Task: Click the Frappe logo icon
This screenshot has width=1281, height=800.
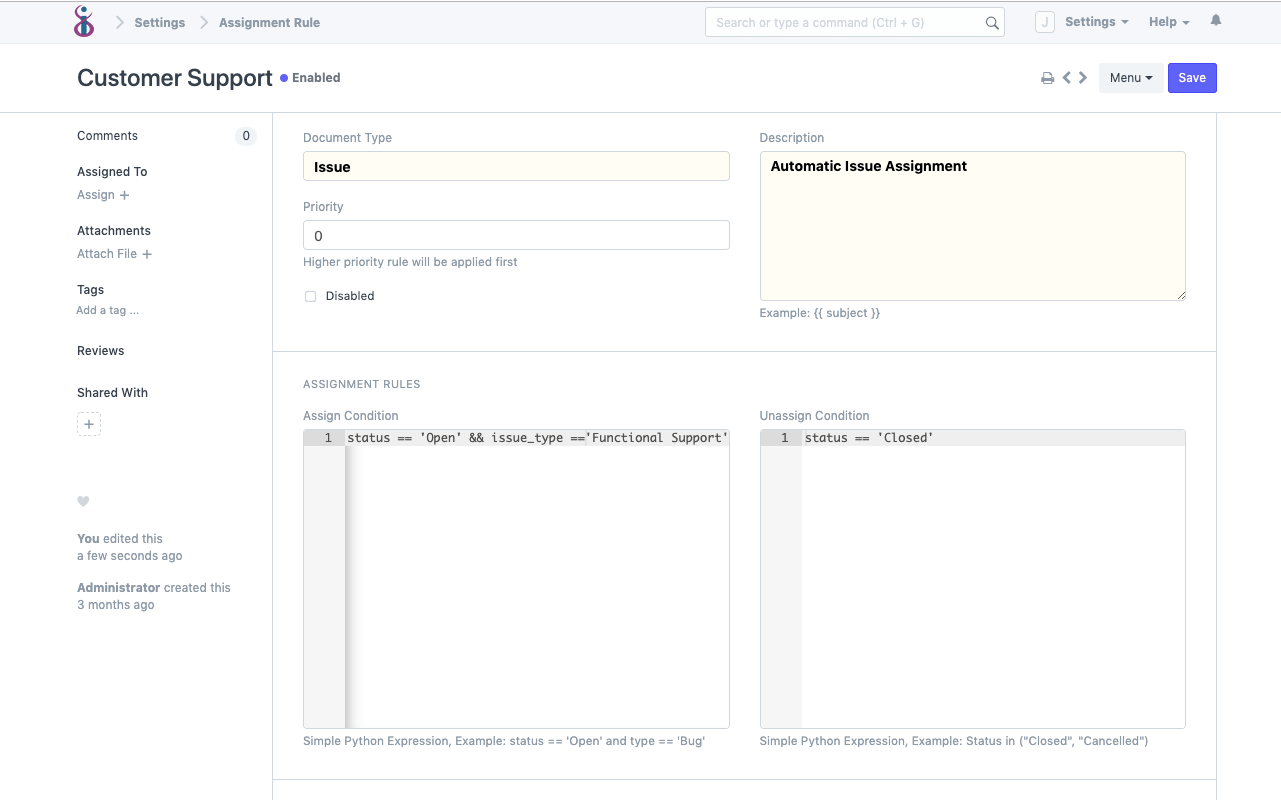Action: tap(84, 21)
